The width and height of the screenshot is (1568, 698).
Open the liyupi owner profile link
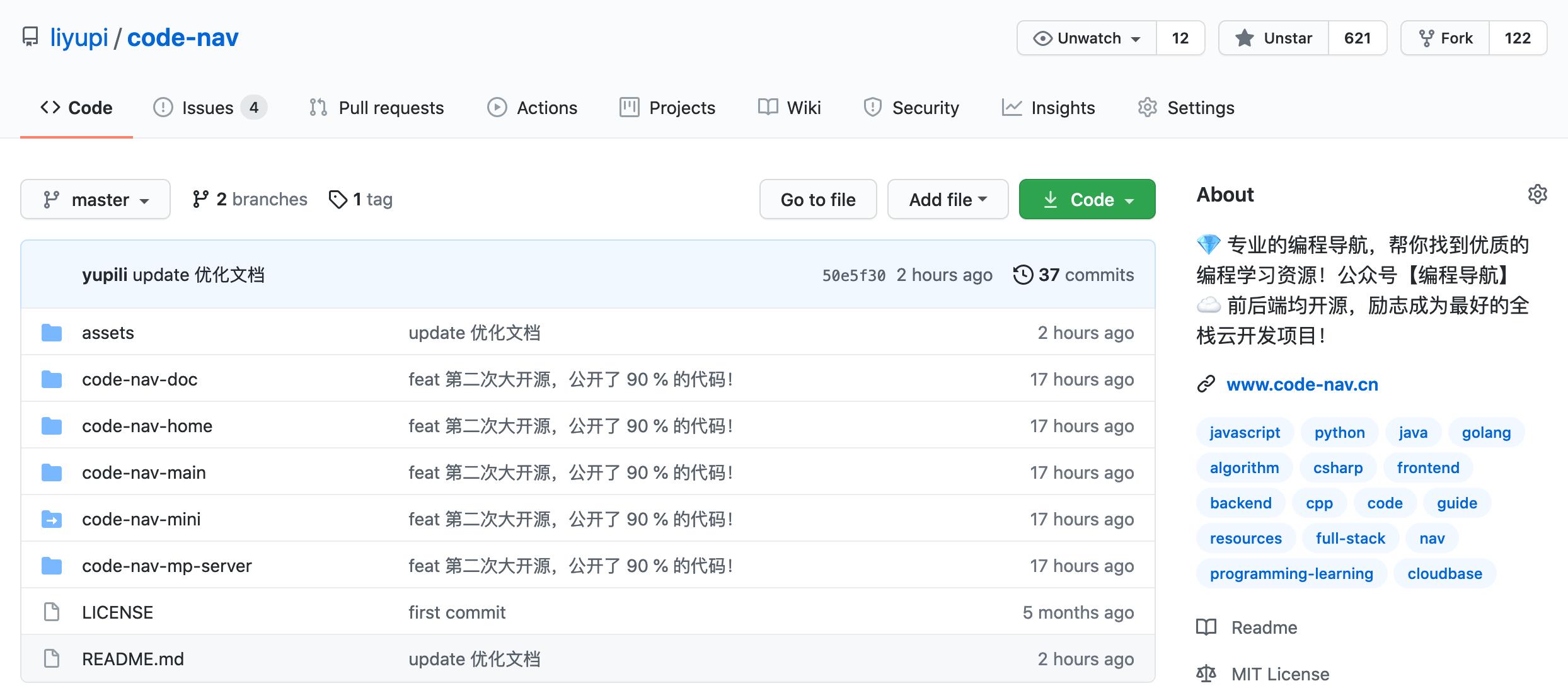tap(79, 38)
